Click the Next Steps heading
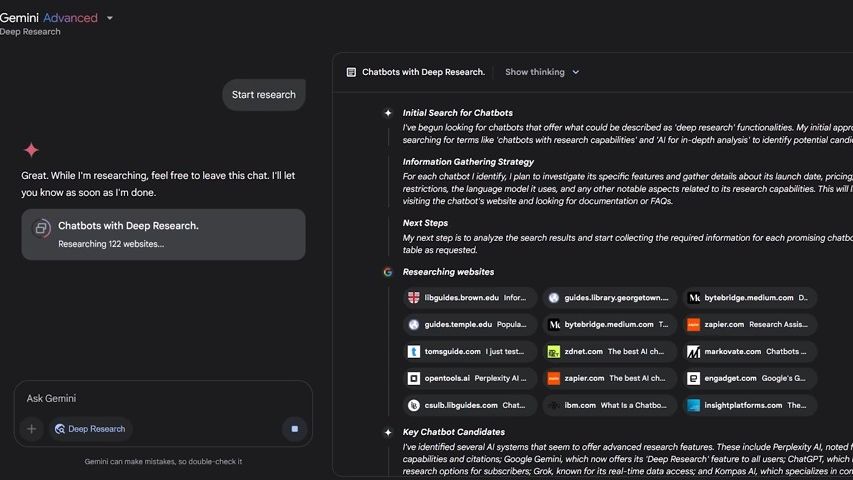 (425, 223)
